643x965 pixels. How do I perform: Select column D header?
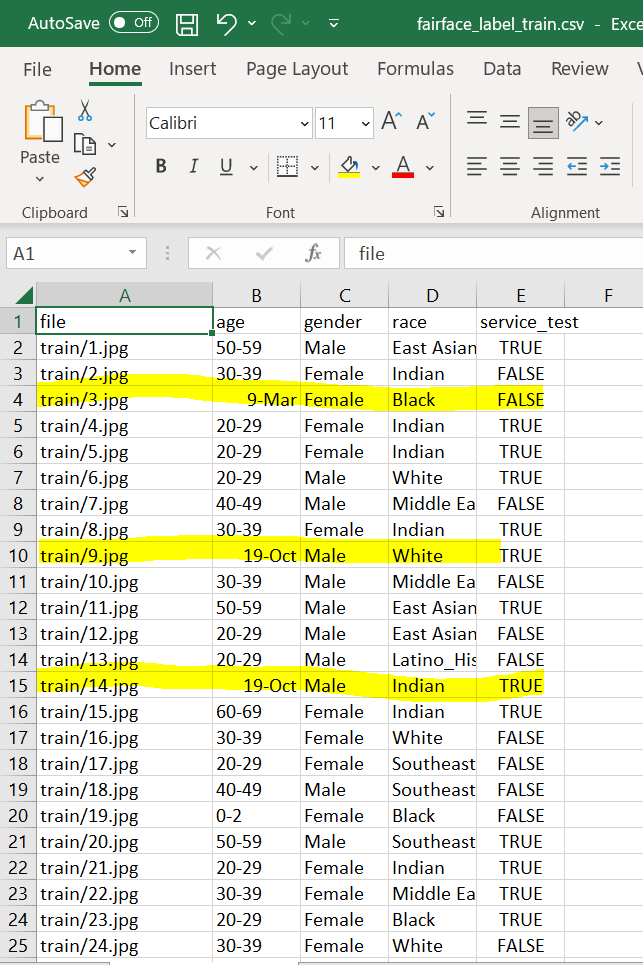click(433, 295)
